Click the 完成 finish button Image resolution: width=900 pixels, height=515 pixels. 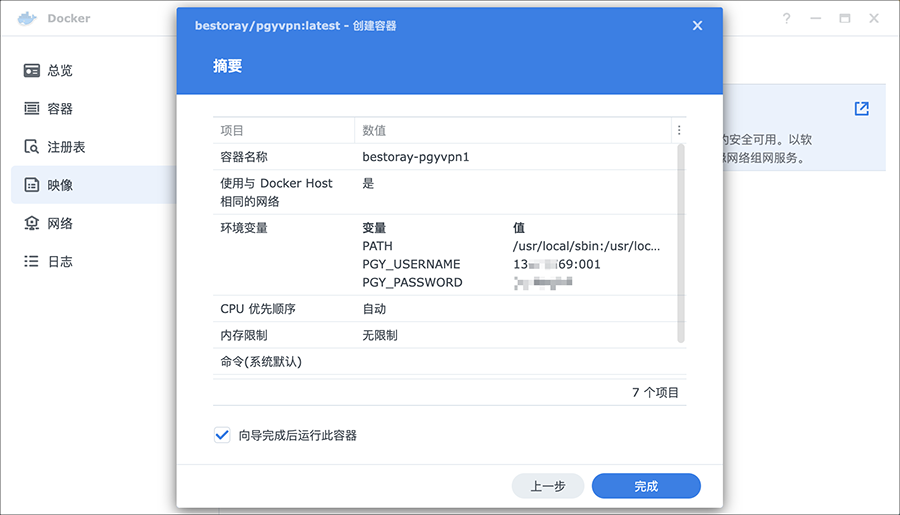click(x=646, y=486)
